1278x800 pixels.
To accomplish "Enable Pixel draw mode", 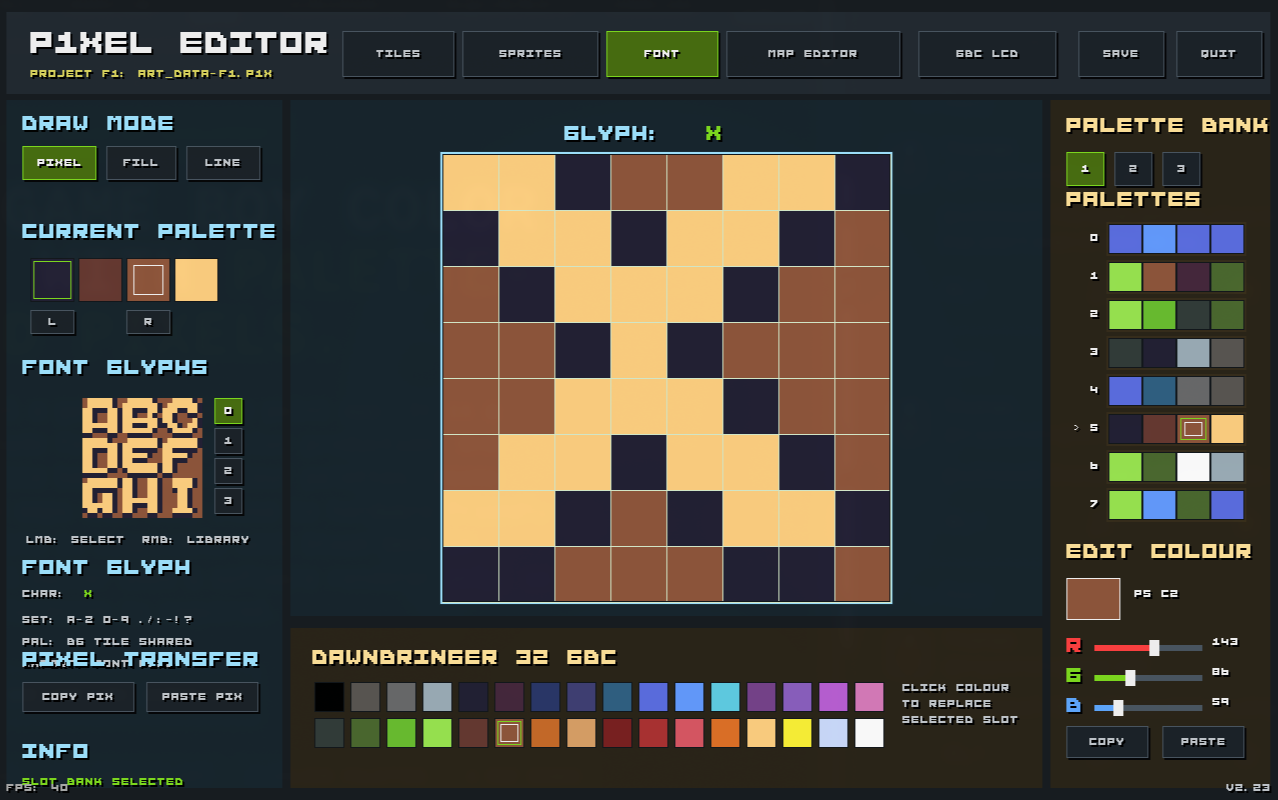I will click(x=59, y=163).
